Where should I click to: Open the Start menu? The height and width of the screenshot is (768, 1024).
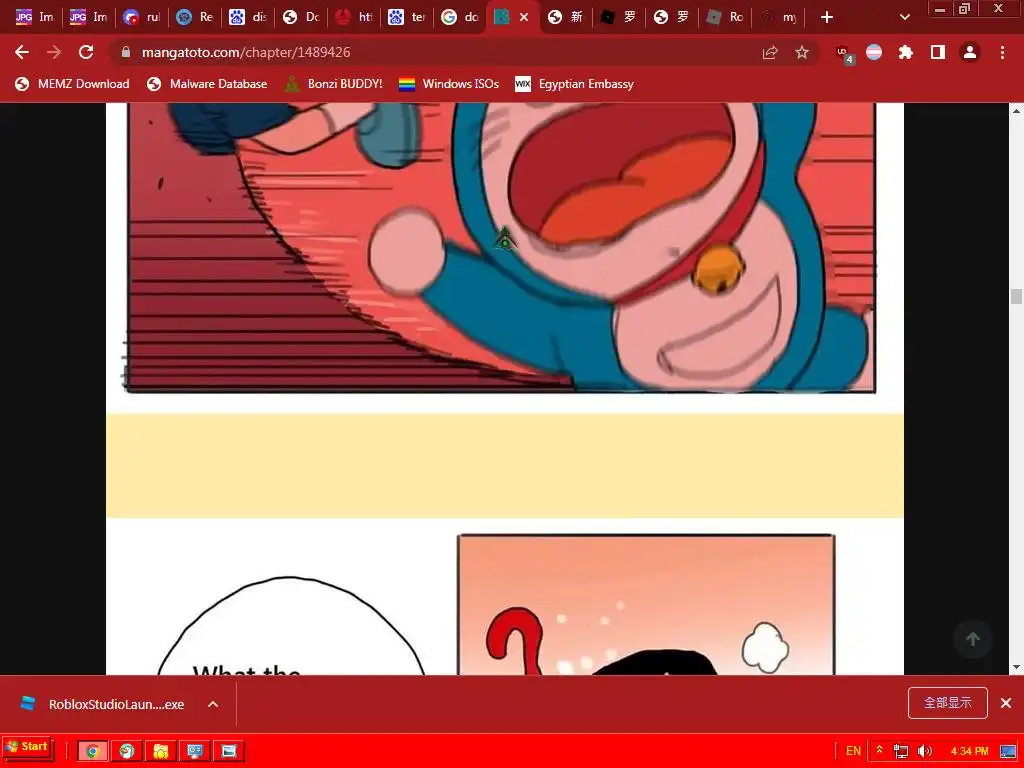tap(27, 746)
